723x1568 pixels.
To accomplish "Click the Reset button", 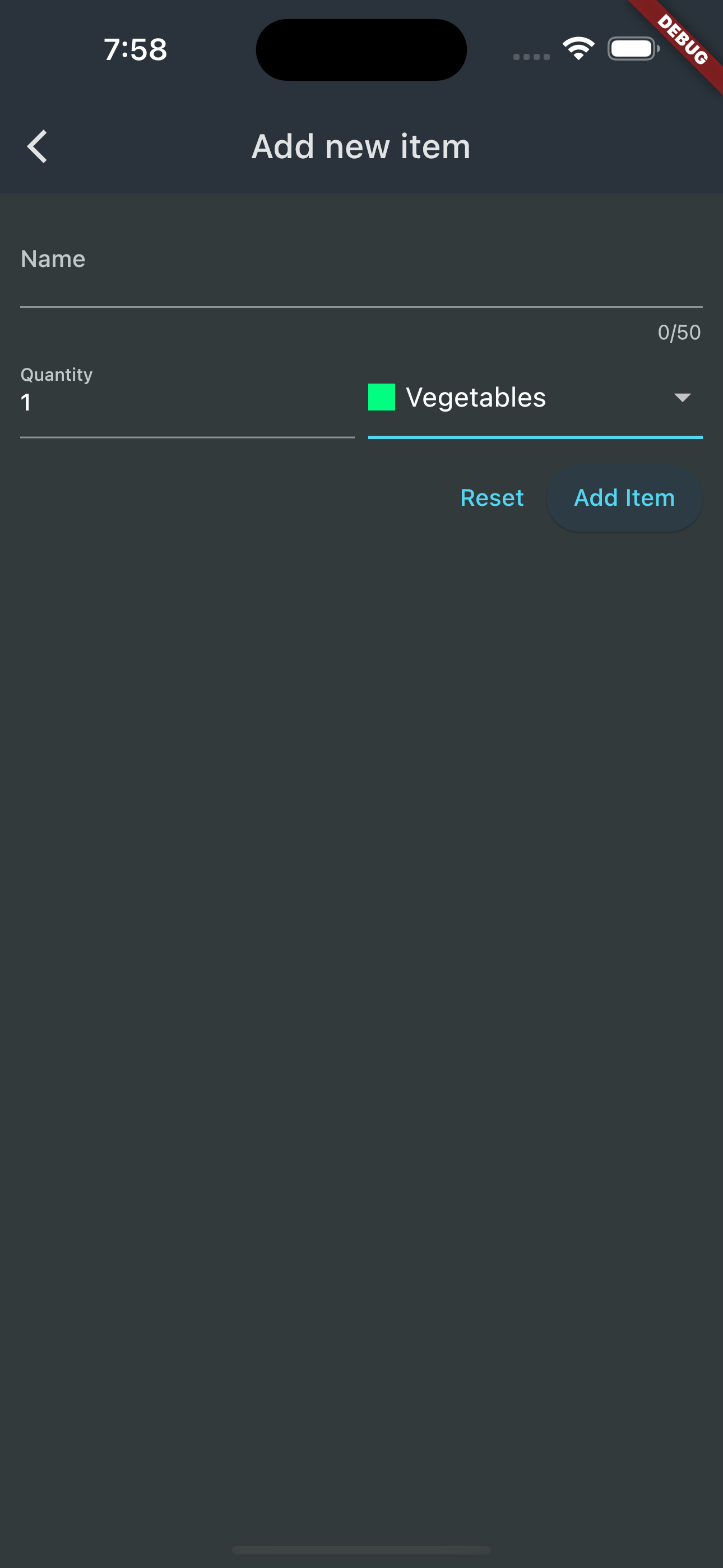I will coord(492,498).
